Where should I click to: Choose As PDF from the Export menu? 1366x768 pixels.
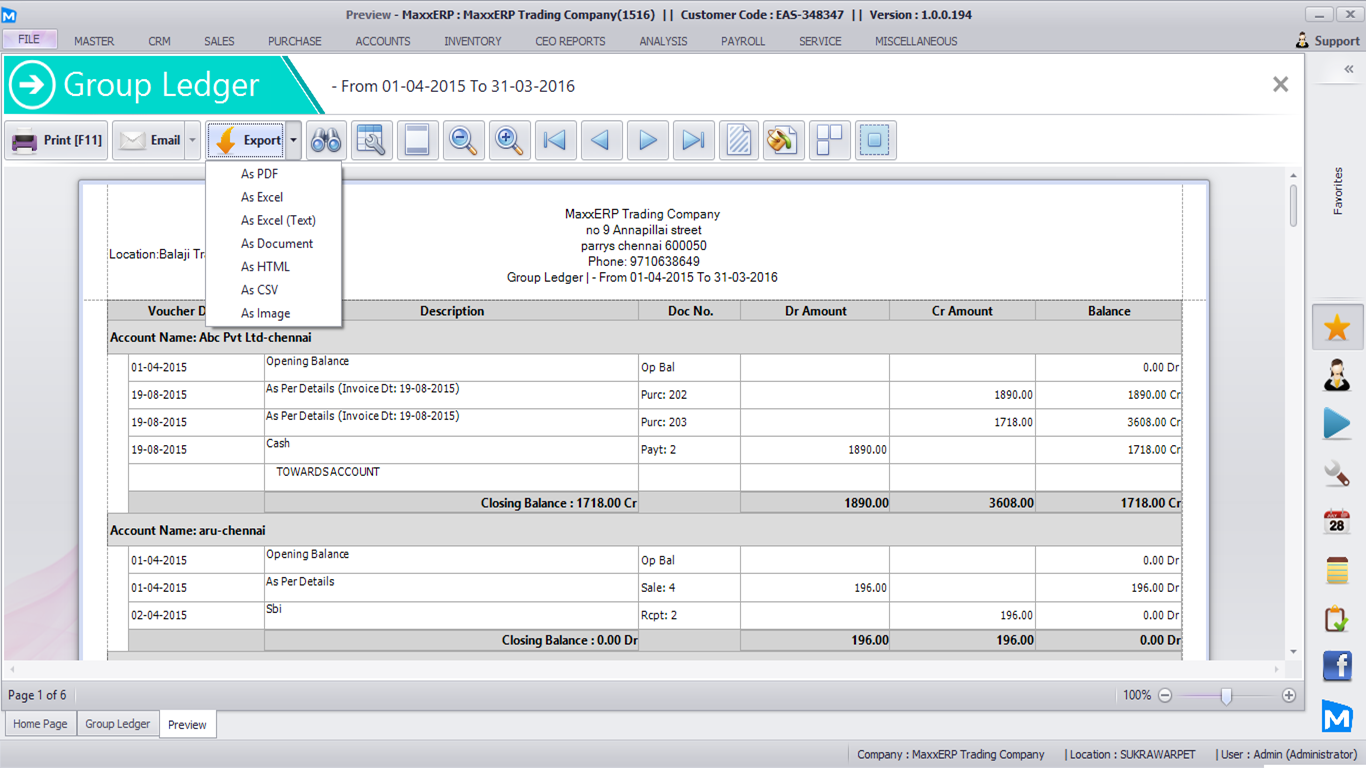(x=259, y=174)
